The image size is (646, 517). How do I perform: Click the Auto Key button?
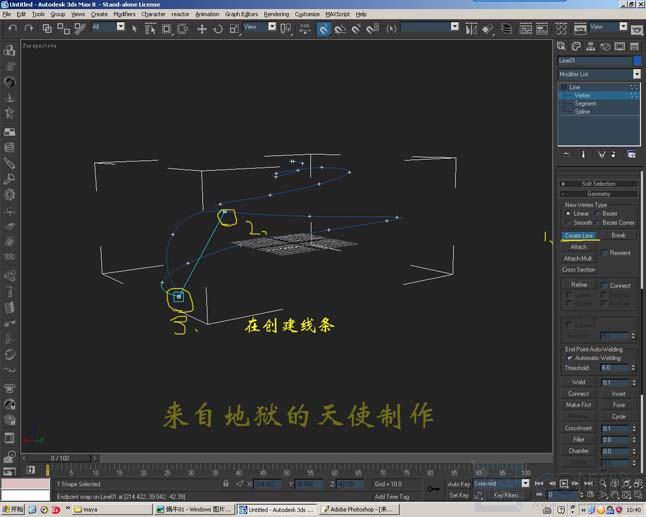point(459,484)
